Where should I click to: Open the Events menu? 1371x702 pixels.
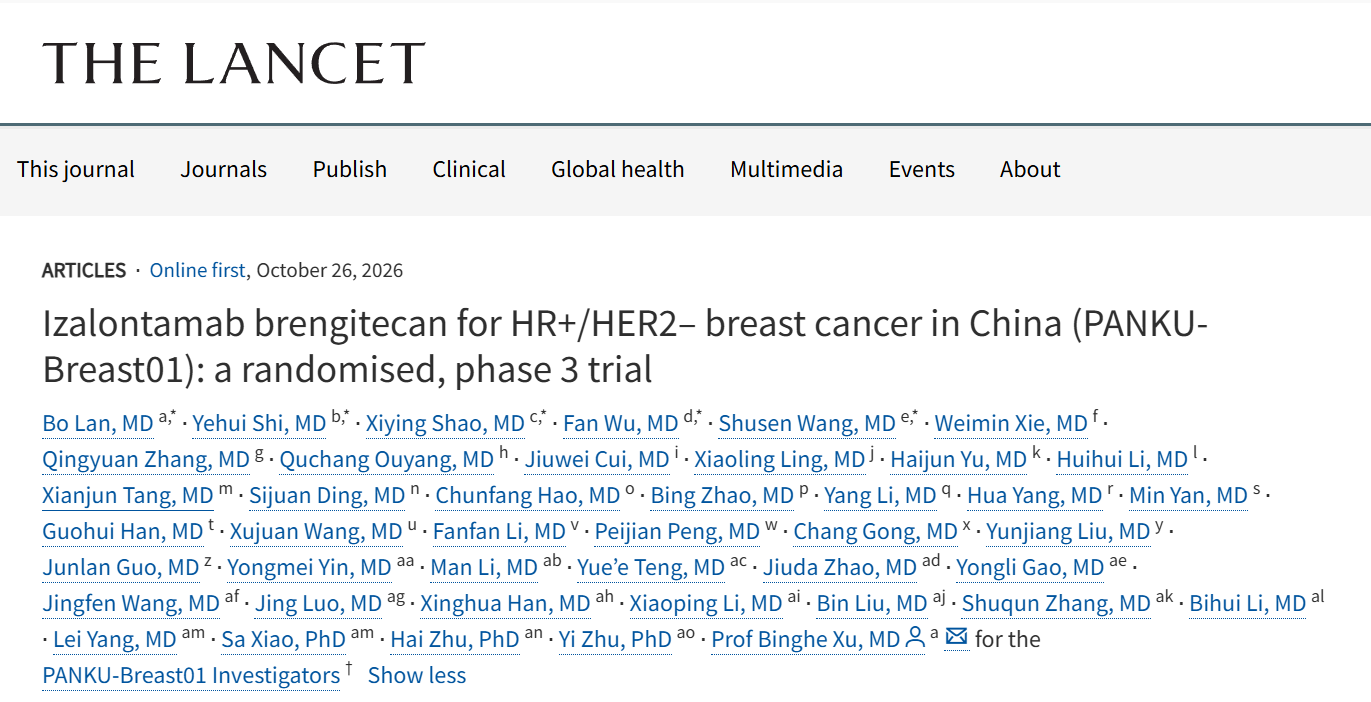[x=922, y=169]
